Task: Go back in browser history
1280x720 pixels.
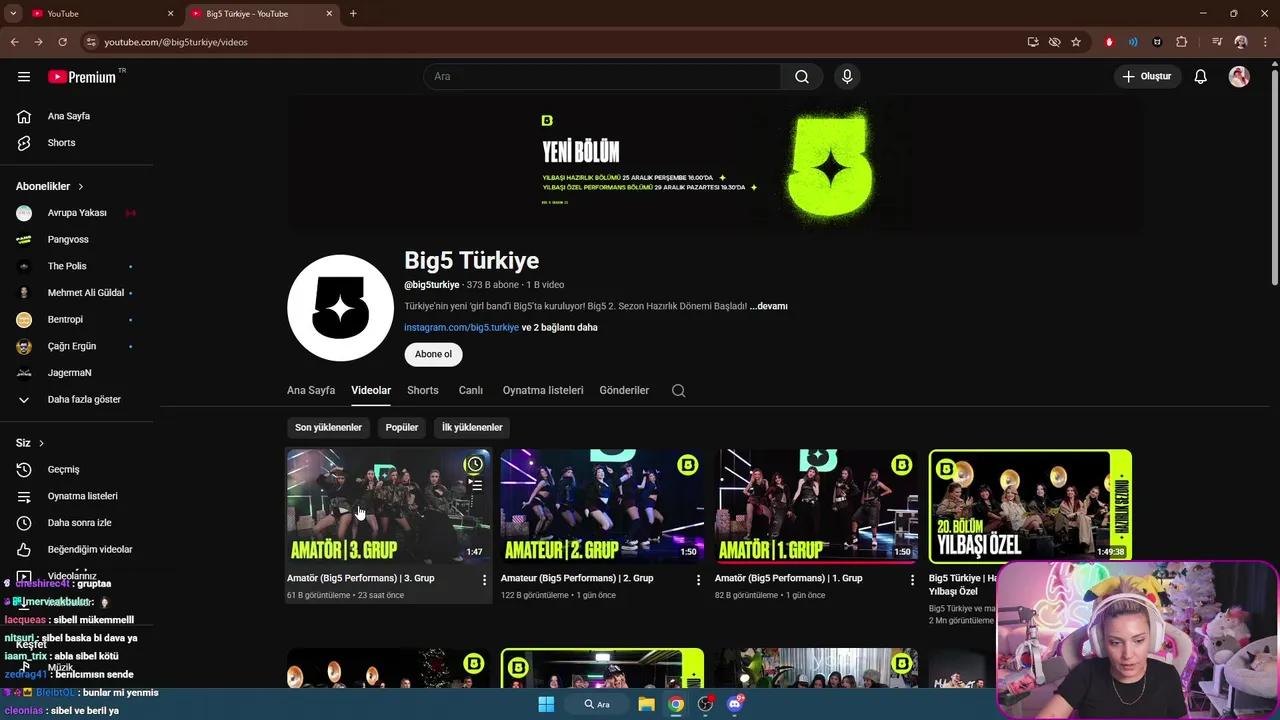Action: [14, 42]
